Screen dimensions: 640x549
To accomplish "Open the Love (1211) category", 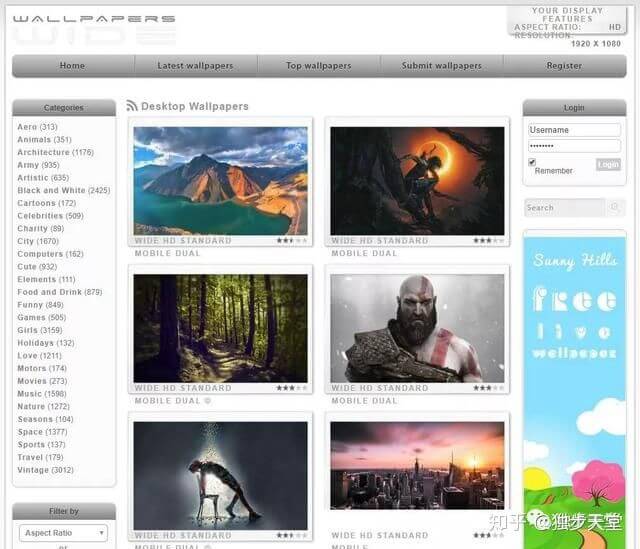I will click(x=39, y=356).
